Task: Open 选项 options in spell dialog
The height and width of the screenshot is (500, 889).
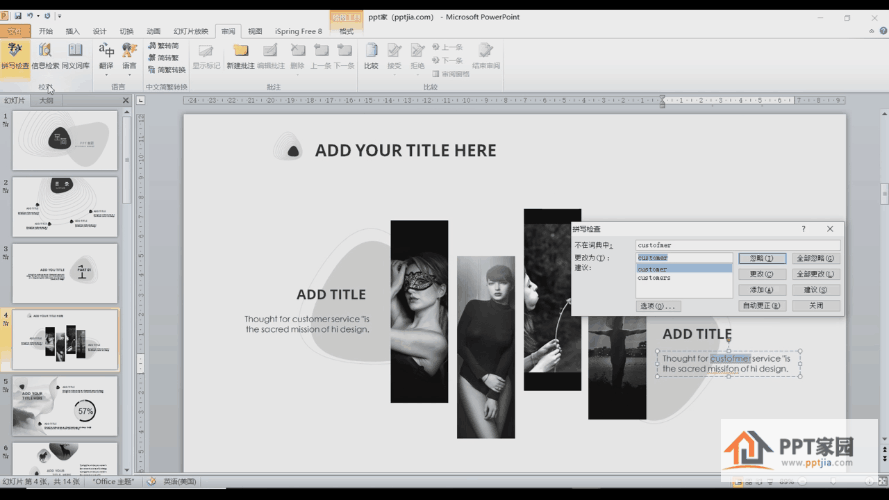Action: [658, 306]
